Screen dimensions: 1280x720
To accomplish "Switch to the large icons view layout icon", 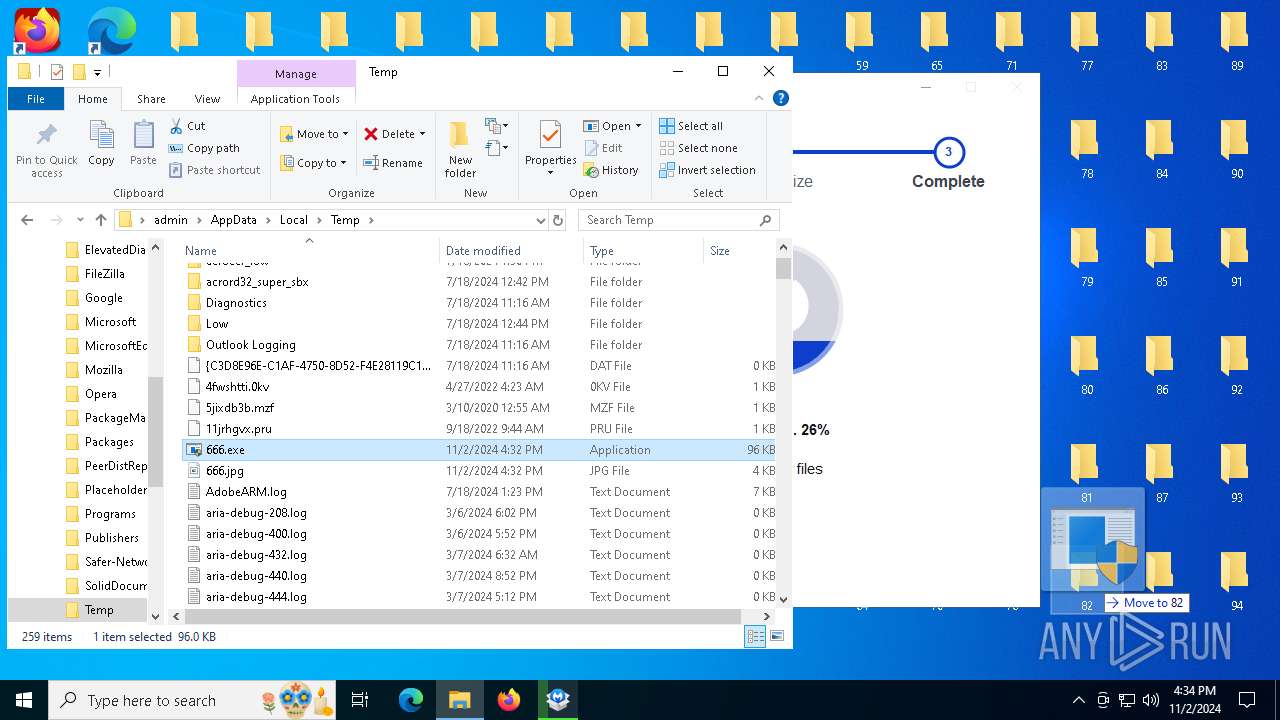I will [776, 636].
